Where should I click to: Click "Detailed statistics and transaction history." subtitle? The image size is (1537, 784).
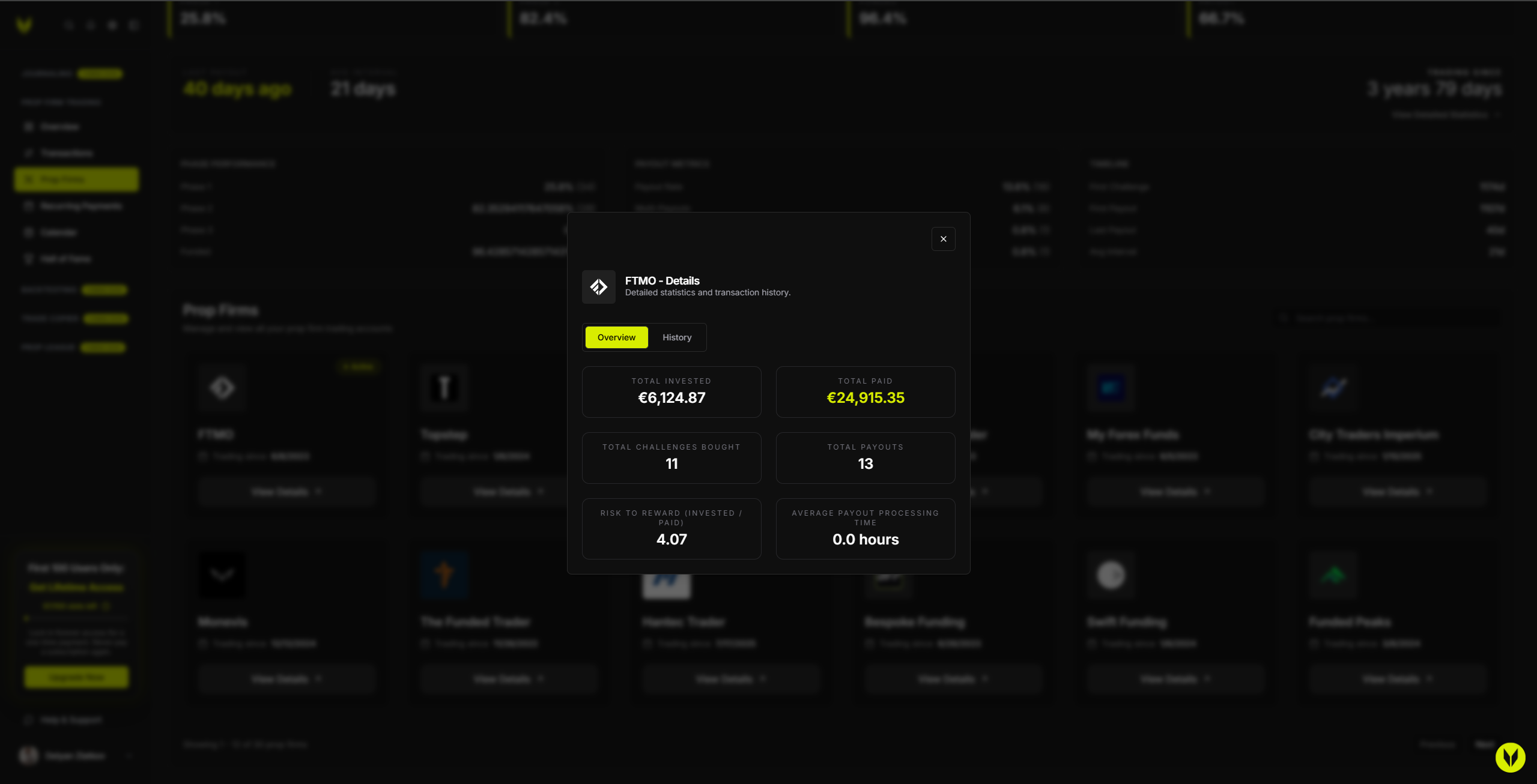708,293
